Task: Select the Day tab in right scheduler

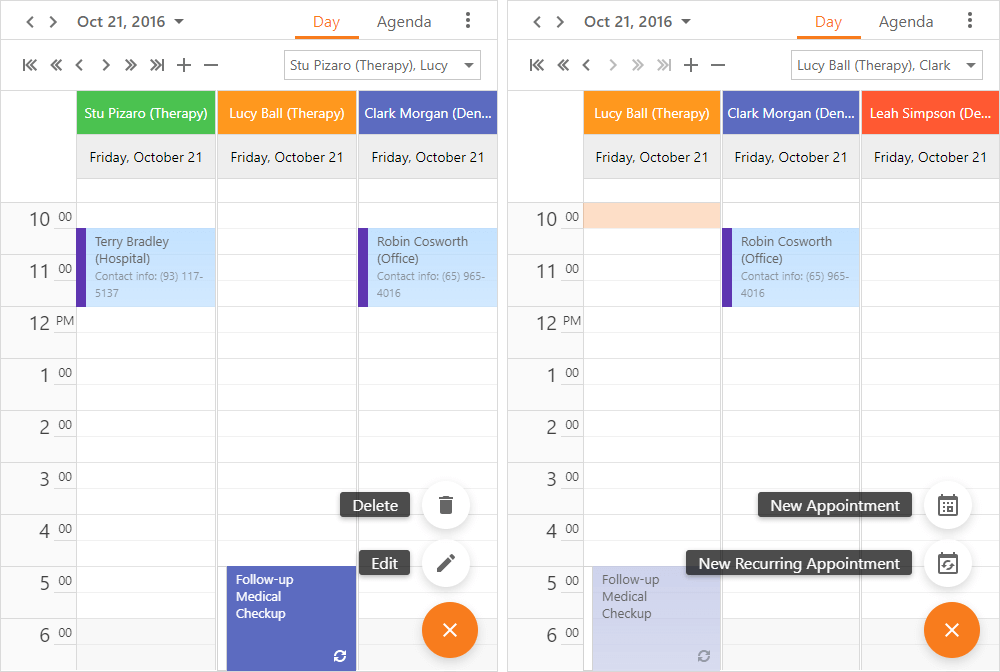Action: pos(828,21)
